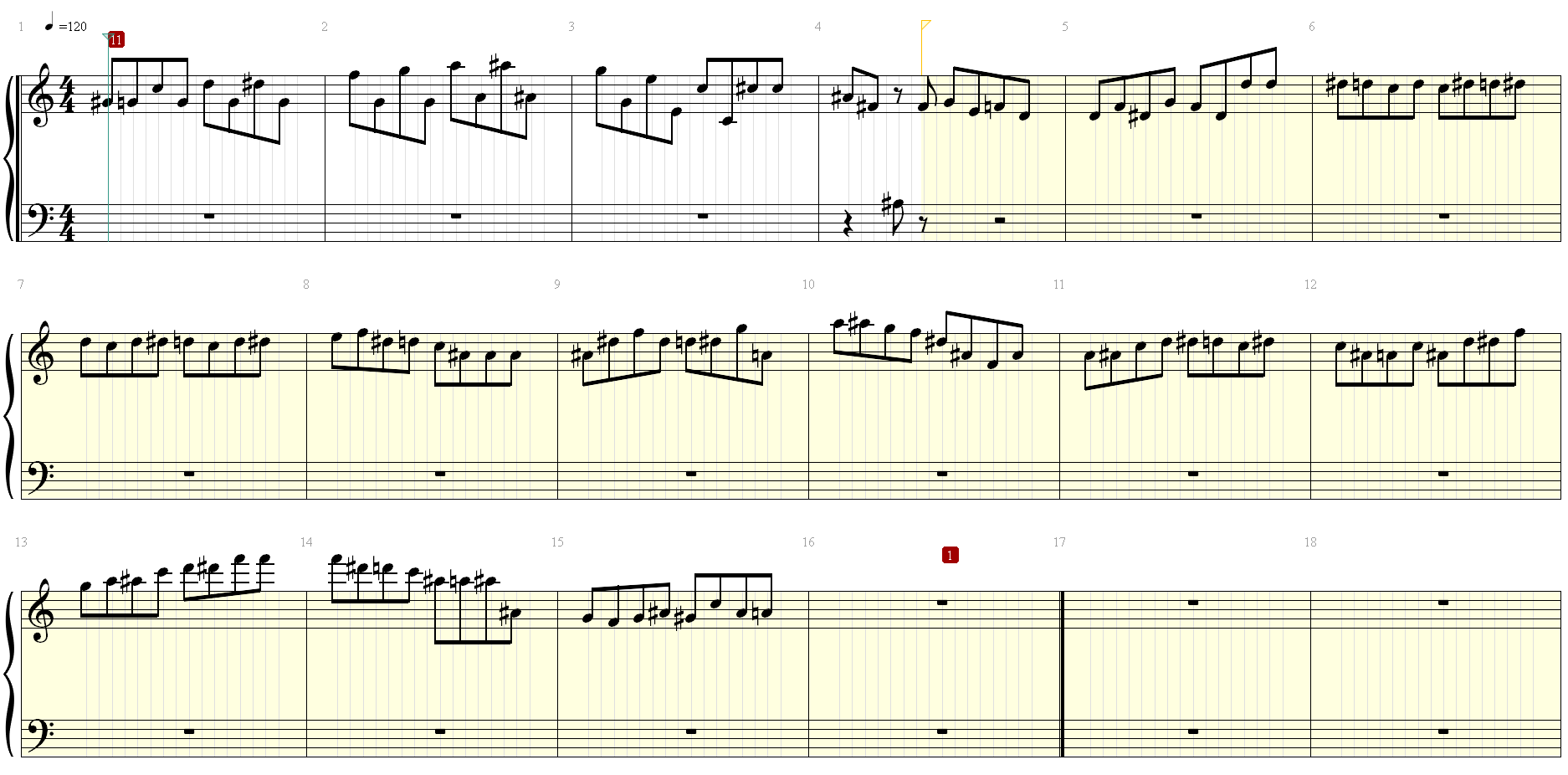Select the whole rest in treble measure 18
This screenshot has width=1568, height=775.
(x=1444, y=603)
